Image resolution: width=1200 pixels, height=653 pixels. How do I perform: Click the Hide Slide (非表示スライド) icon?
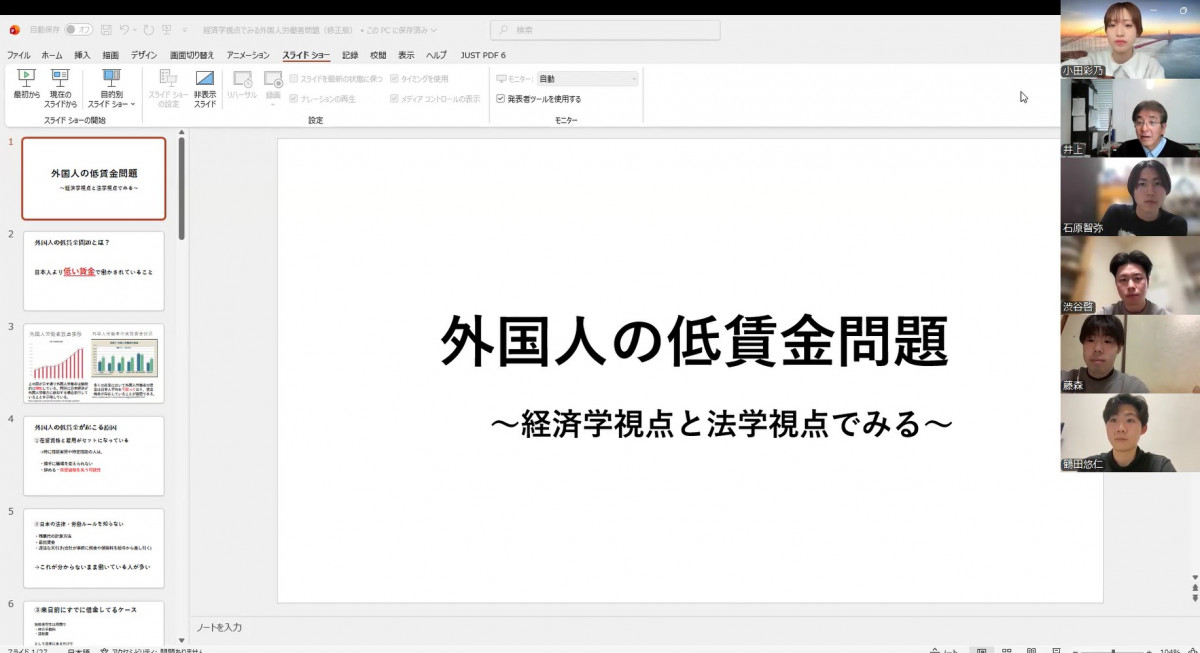[204, 84]
